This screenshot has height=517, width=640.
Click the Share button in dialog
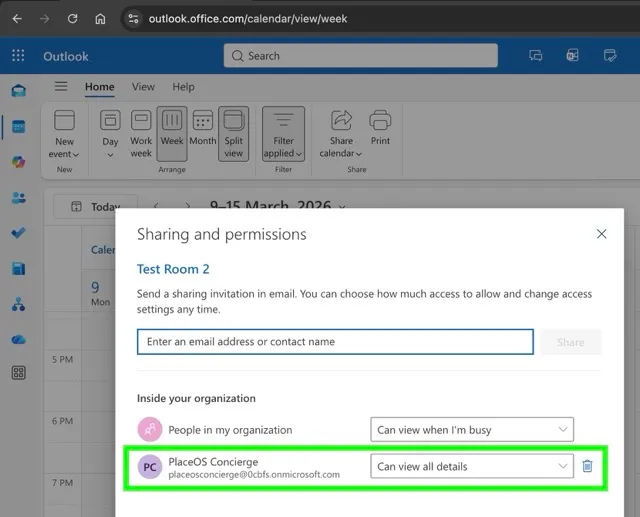(x=571, y=342)
